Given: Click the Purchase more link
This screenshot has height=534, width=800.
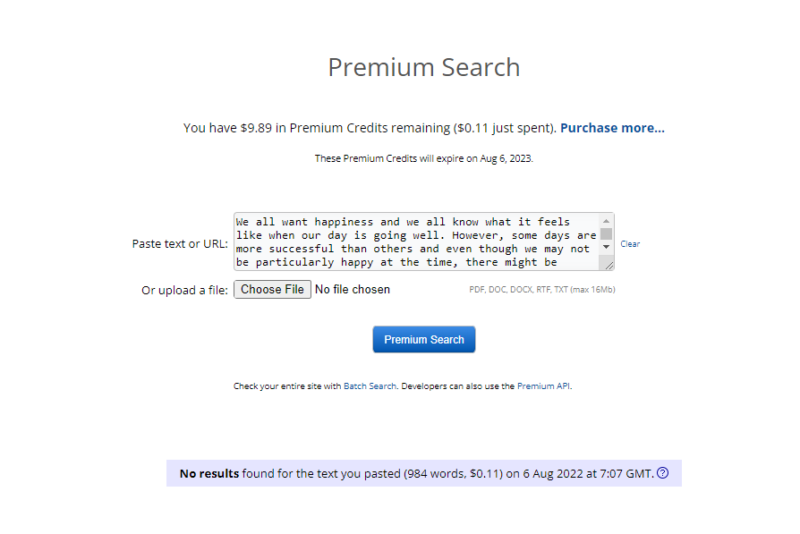Looking at the screenshot, I should 612,128.
